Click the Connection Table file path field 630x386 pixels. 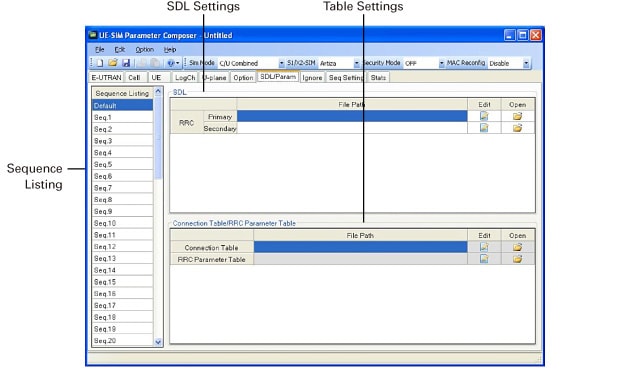pos(360,247)
